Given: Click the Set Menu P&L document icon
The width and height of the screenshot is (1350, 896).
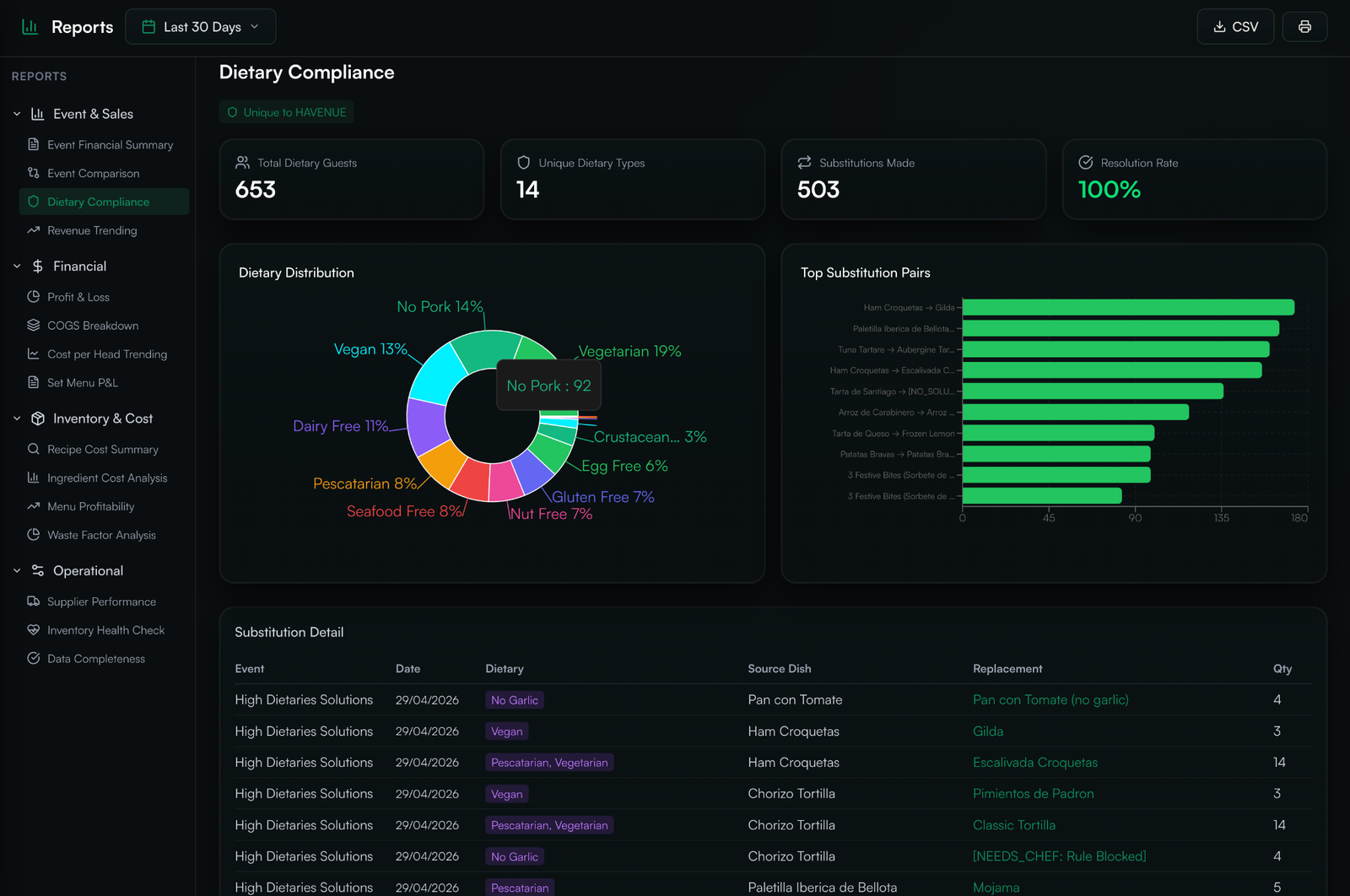Looking at the screenshot, I should click(x=34, y=383).
